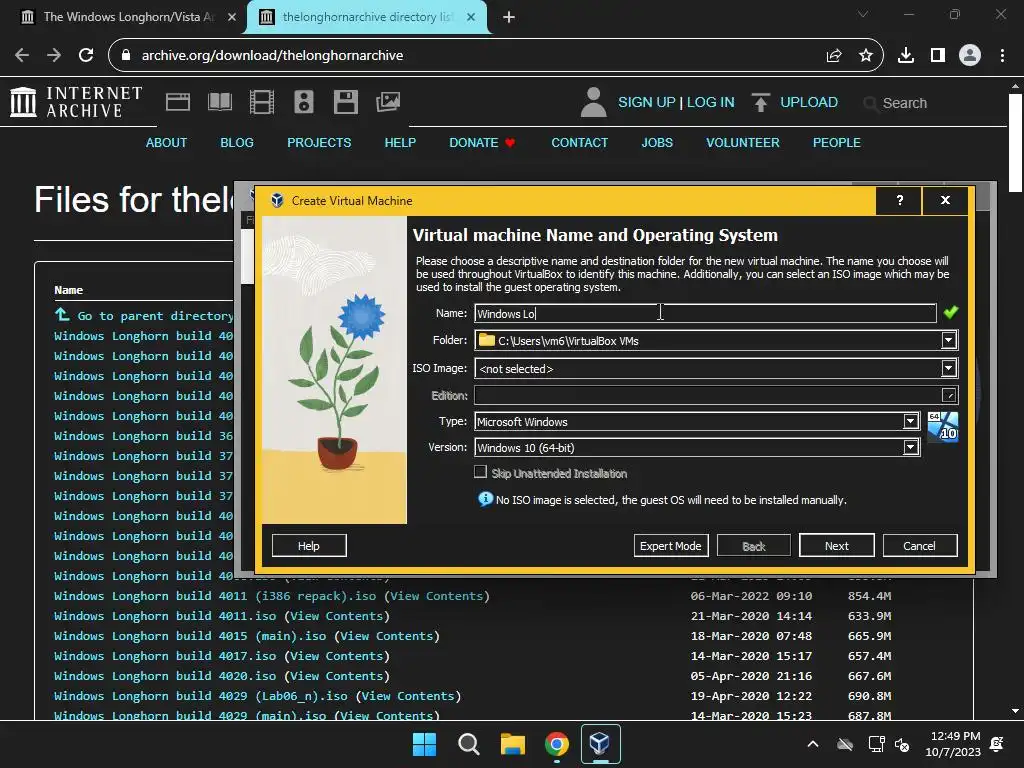
Task: Click Cancel in Create Virtual Machine
Action: click(920, 546)
